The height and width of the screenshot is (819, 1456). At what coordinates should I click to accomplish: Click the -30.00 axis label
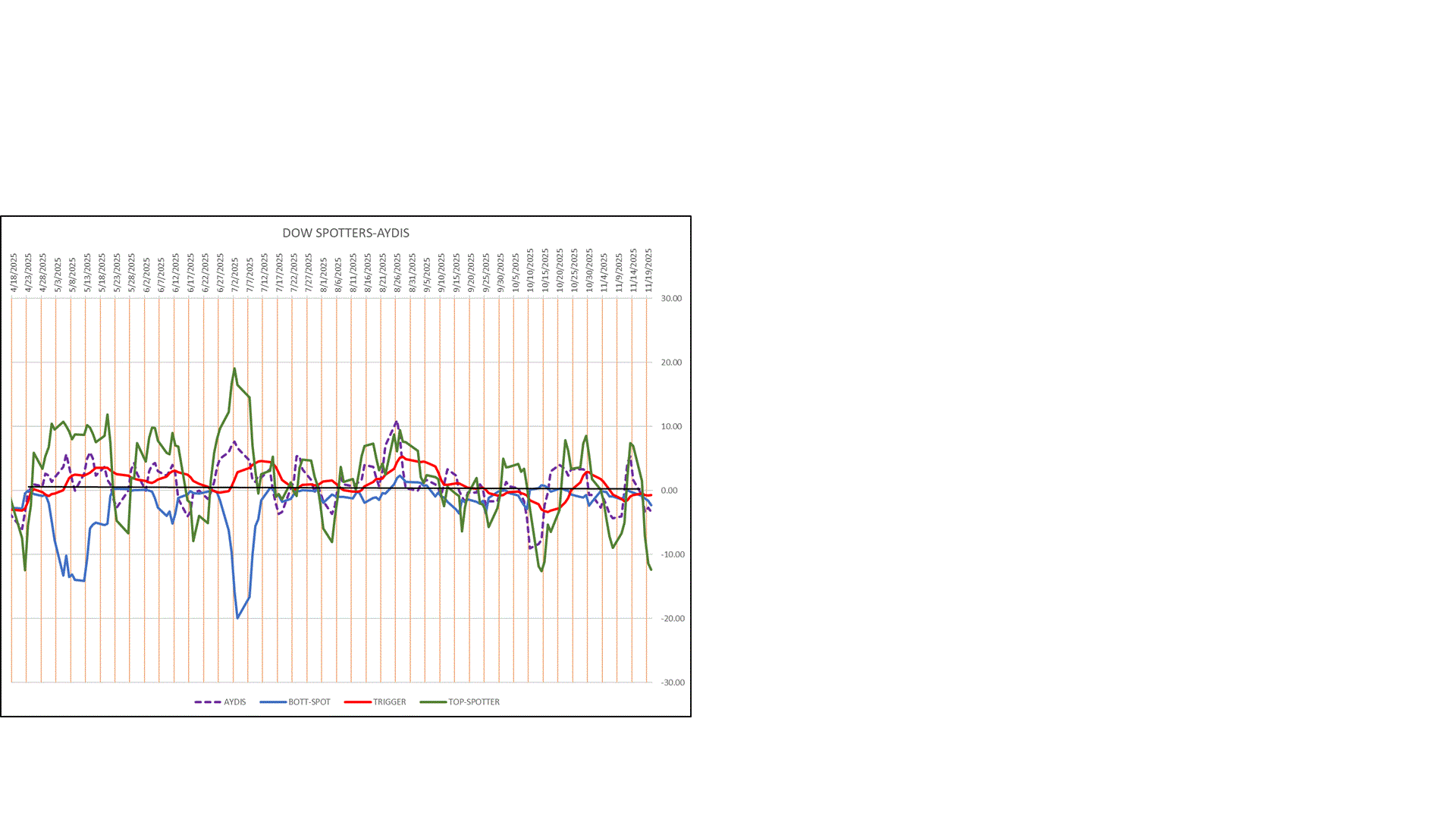(x=672, y=682)
